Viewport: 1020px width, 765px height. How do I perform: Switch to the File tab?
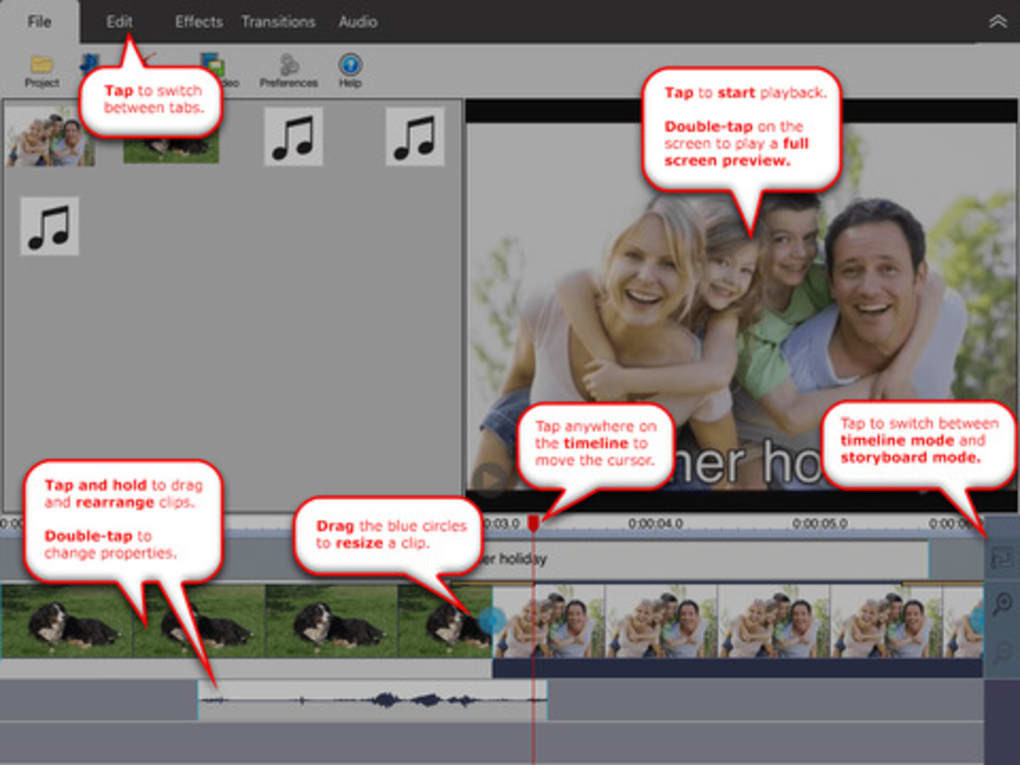pyautogui.click(x=39, y=21)
